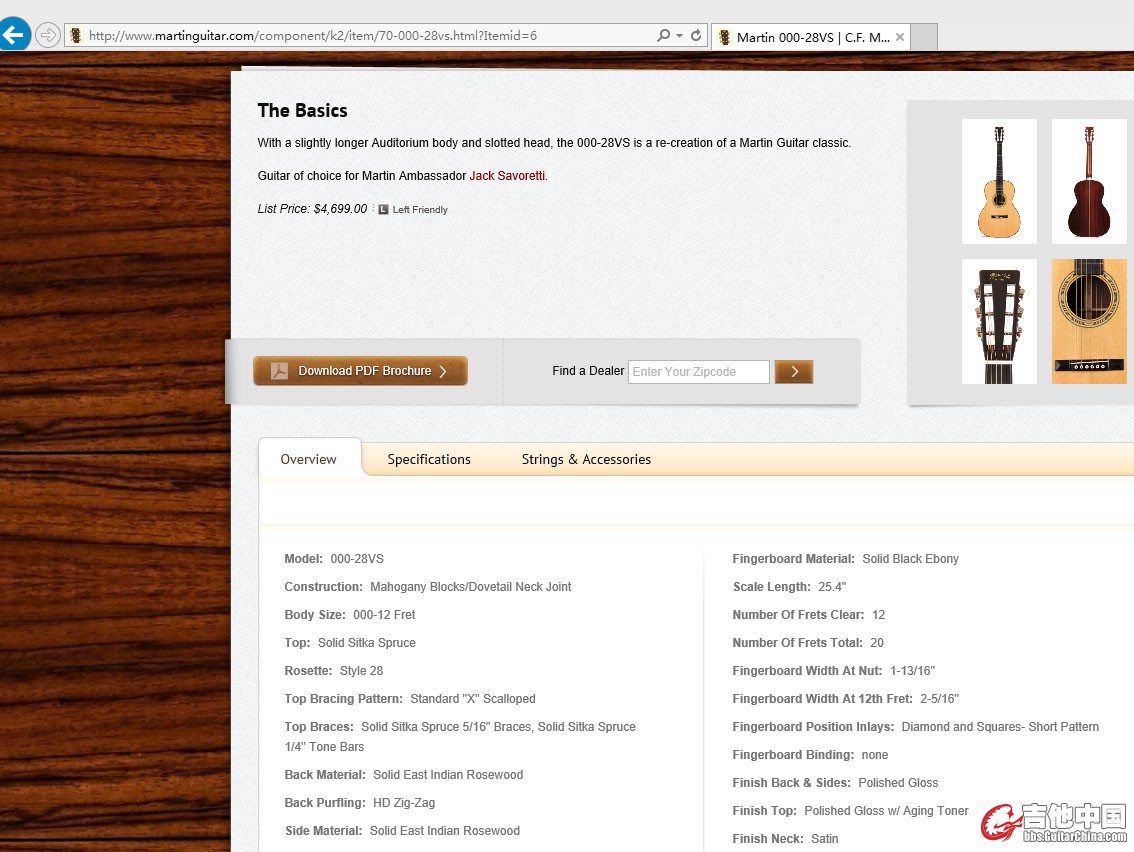Click the PDF icon on brochure button
The height and width of the screenshot is (852, 1134).
coord(279,371)
